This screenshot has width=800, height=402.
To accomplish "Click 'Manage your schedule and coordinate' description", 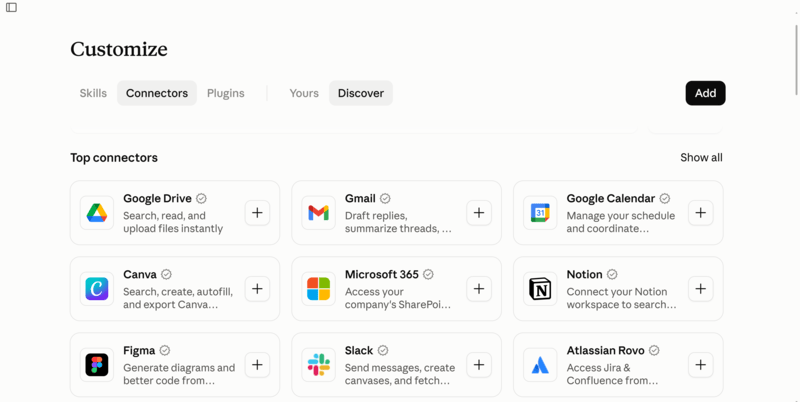I will 620,222.
